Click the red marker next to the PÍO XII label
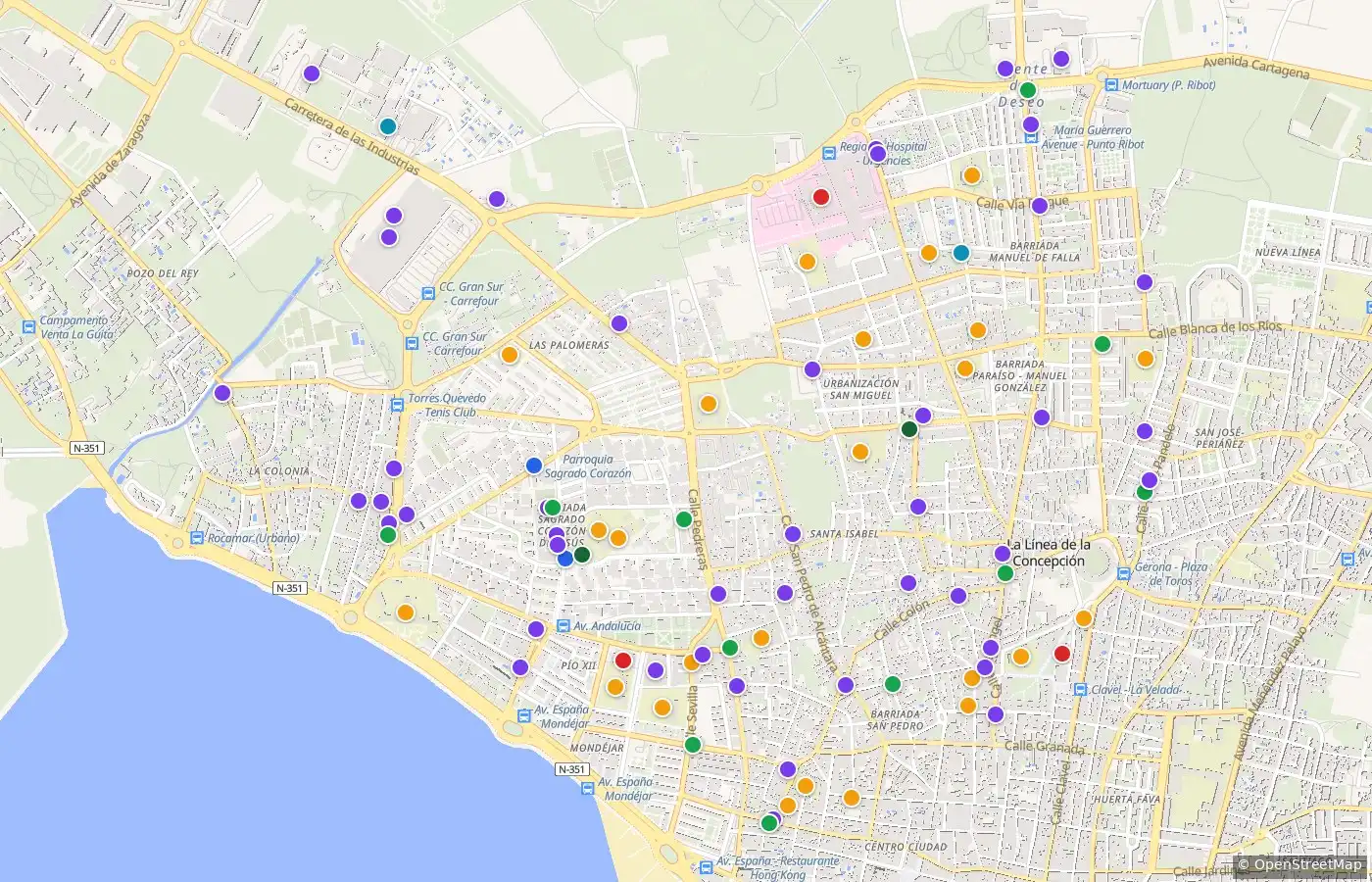This screenshot has height=882, width=1372. [x=622, y=660]
